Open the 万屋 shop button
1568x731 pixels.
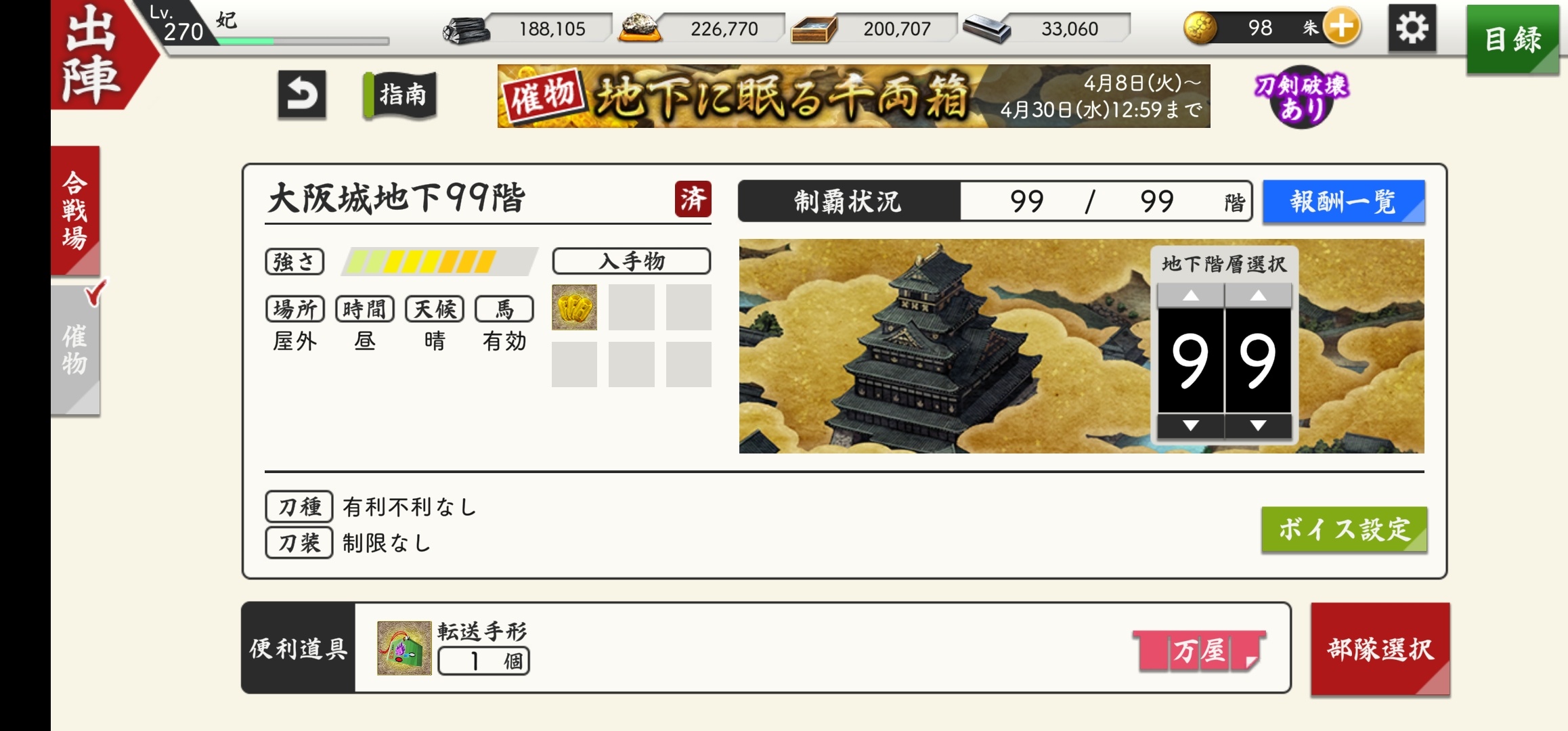tap(1199, 650)
